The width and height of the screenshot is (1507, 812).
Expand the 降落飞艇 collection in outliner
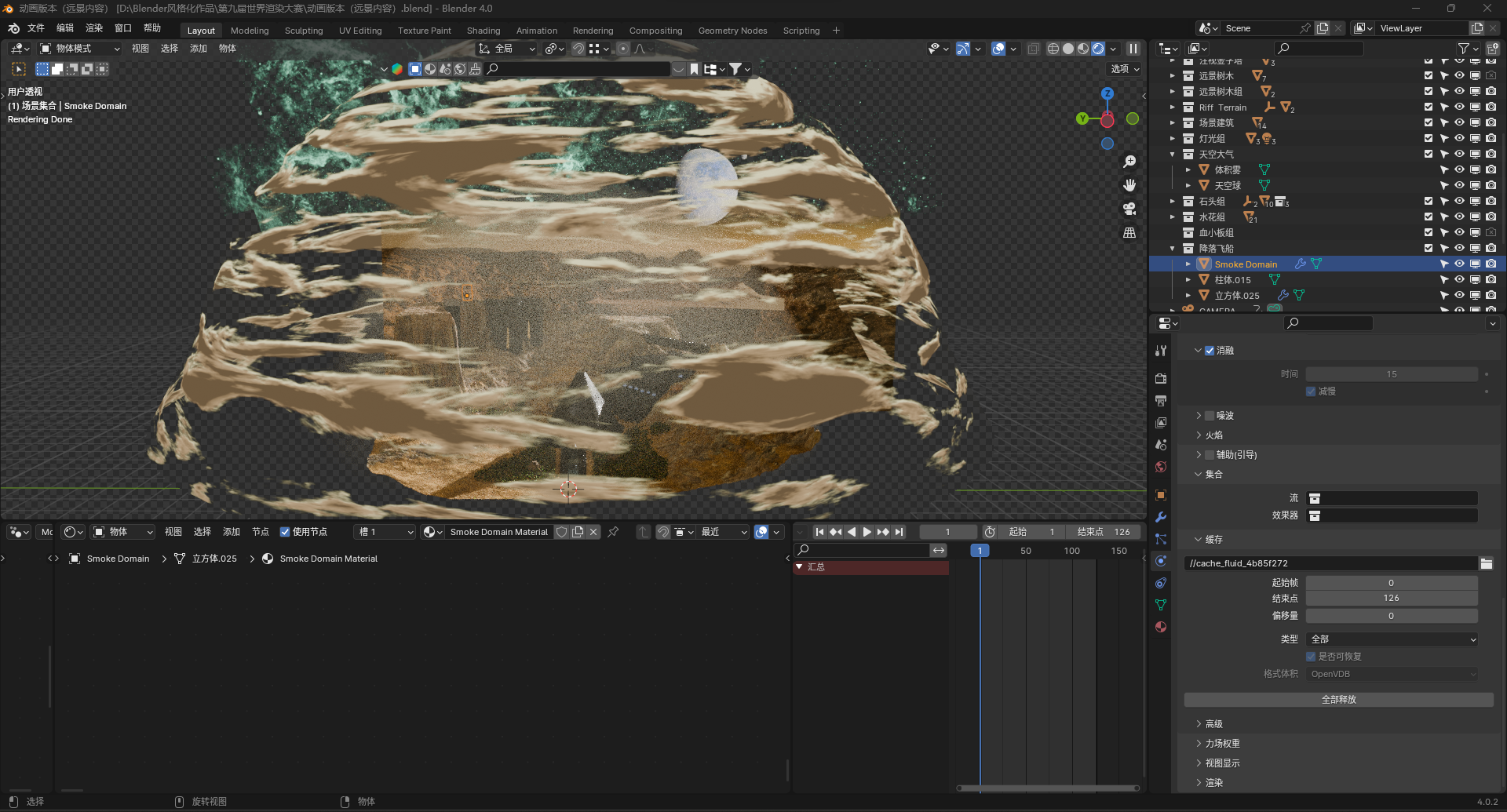click(1173, 248)
